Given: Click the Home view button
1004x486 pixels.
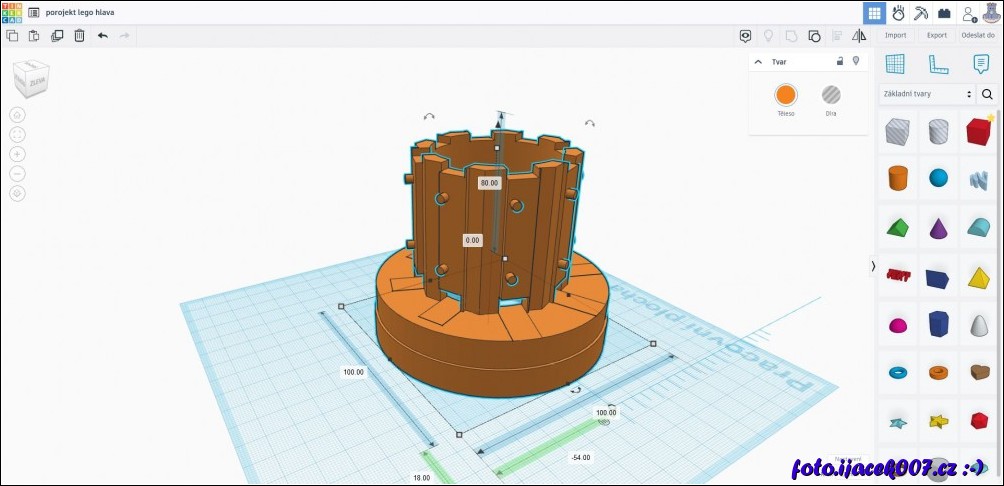Looking at the screenshot, I should click(17, 115).
